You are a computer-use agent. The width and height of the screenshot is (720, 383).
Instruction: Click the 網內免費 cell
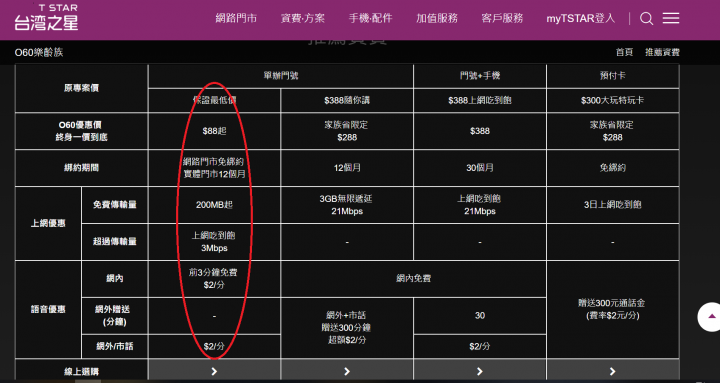coord(413,278)
